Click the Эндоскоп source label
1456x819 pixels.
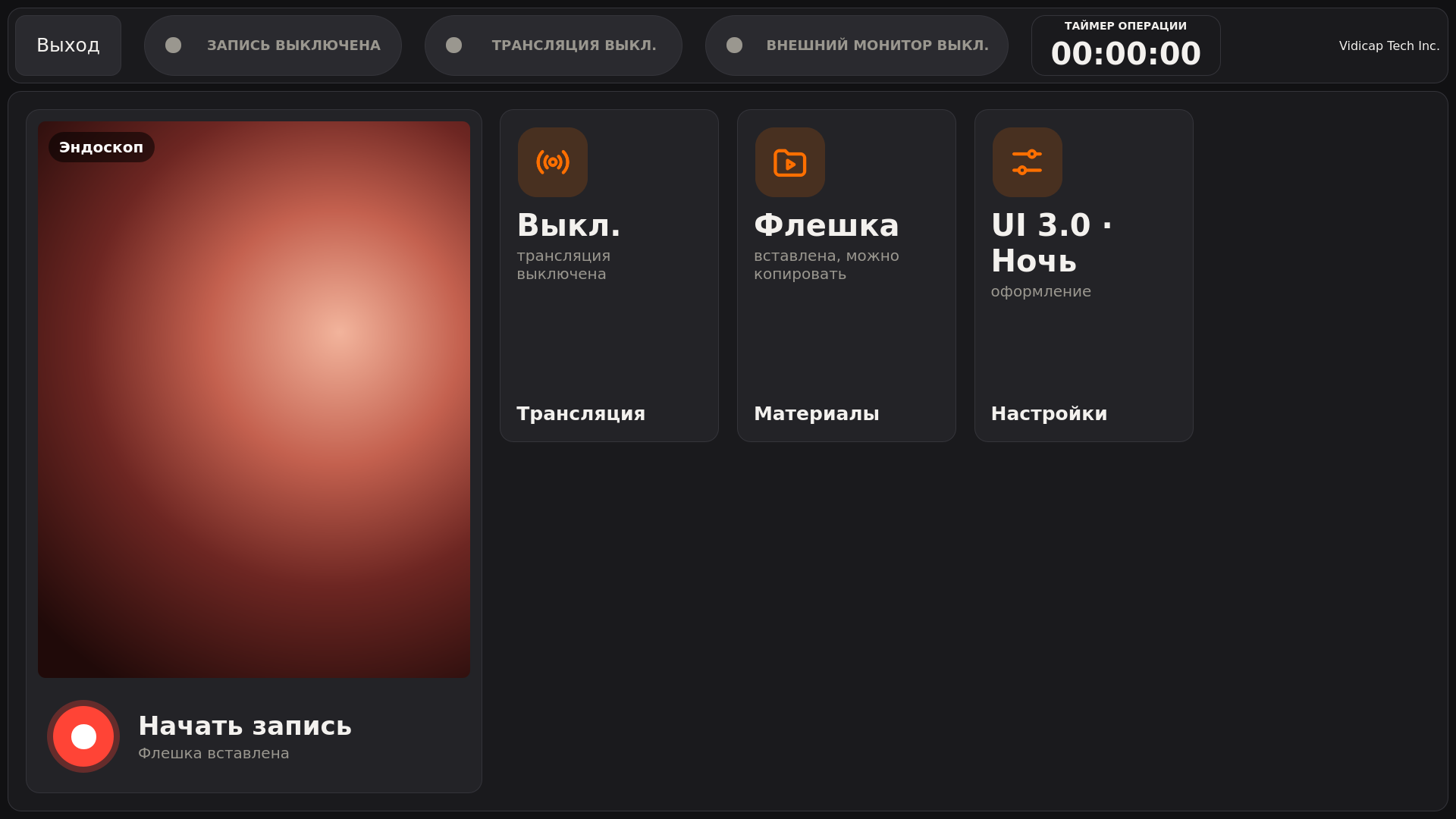tap(102, 147)
